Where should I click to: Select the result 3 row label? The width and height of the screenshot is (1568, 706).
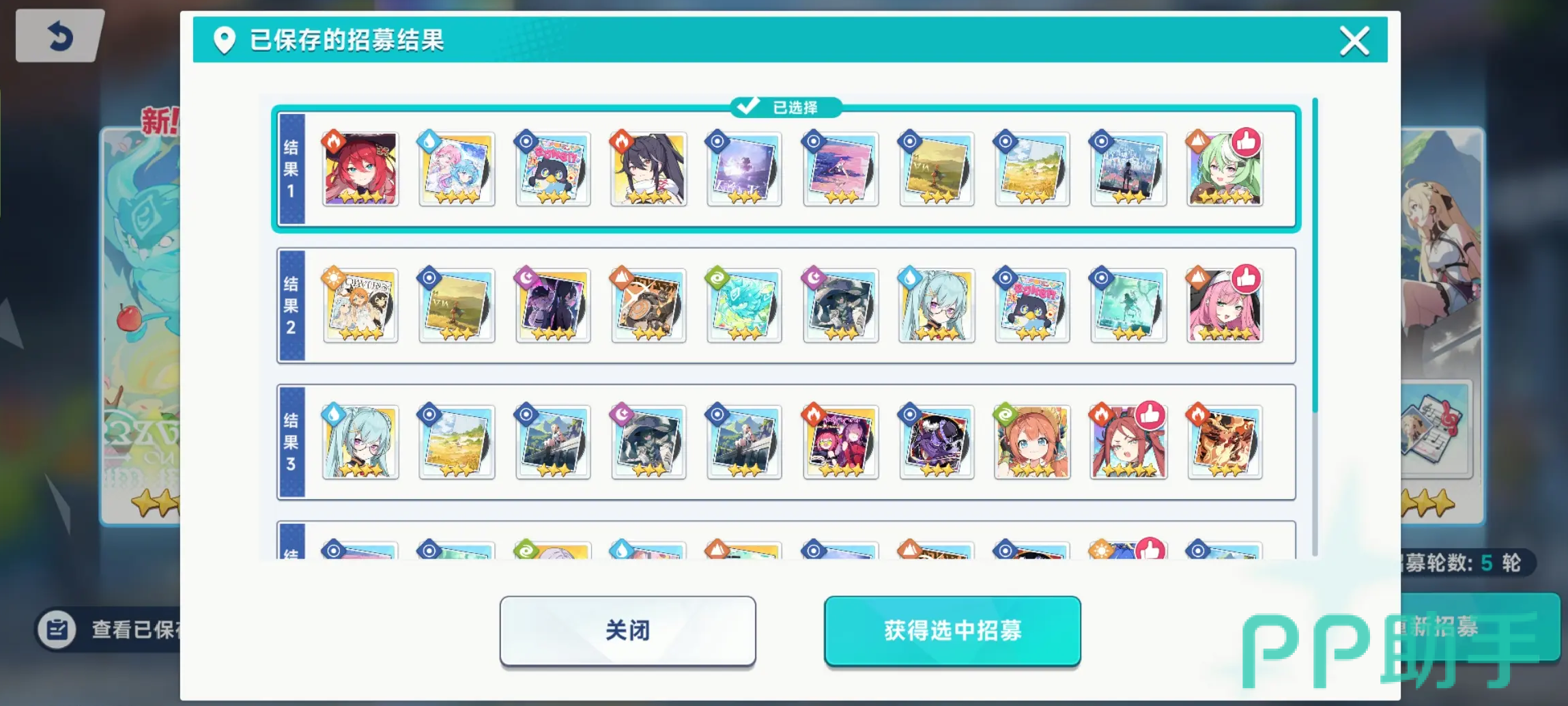point(291,442)
